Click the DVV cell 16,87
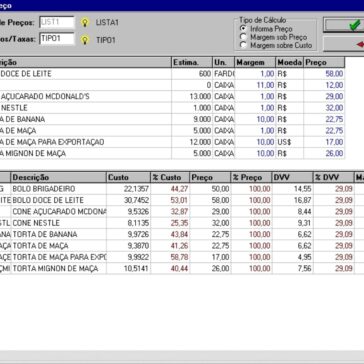The image size is (364, 364). [x=293, y=200]
